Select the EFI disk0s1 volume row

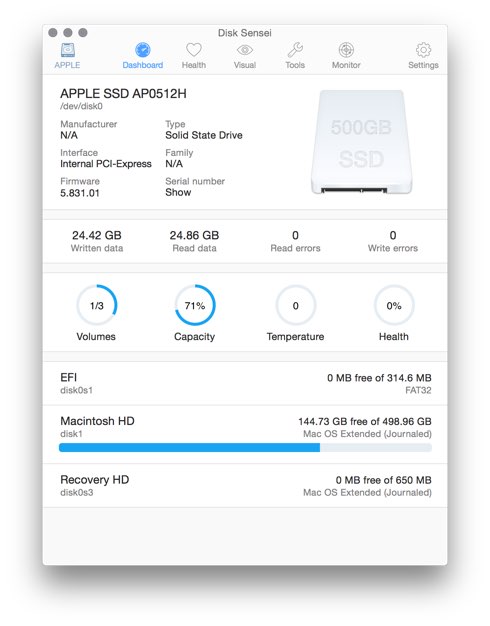245,384
